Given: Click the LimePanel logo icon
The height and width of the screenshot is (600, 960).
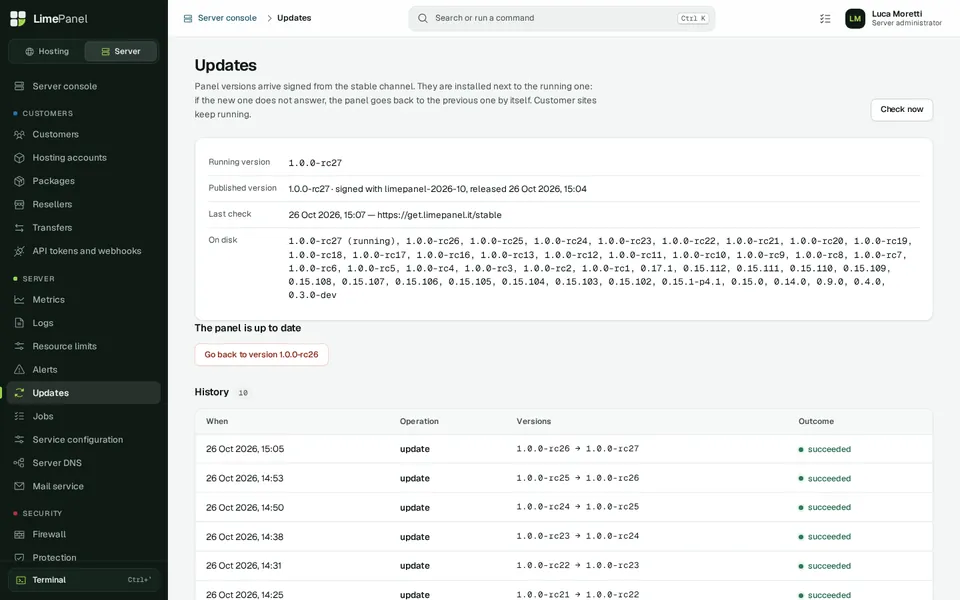Looking at the screenshot, I should click(x=18, y=18).
